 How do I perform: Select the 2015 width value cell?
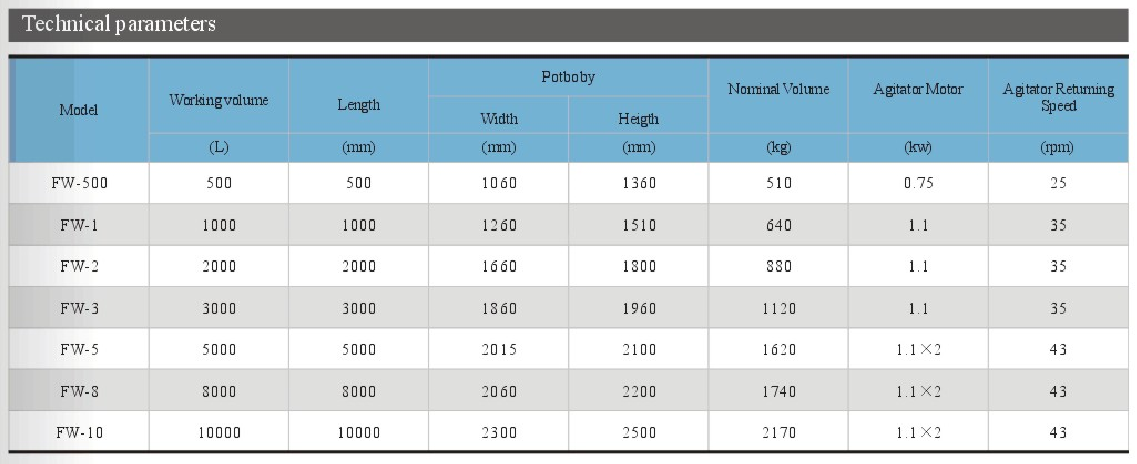[x=498, y=349]
